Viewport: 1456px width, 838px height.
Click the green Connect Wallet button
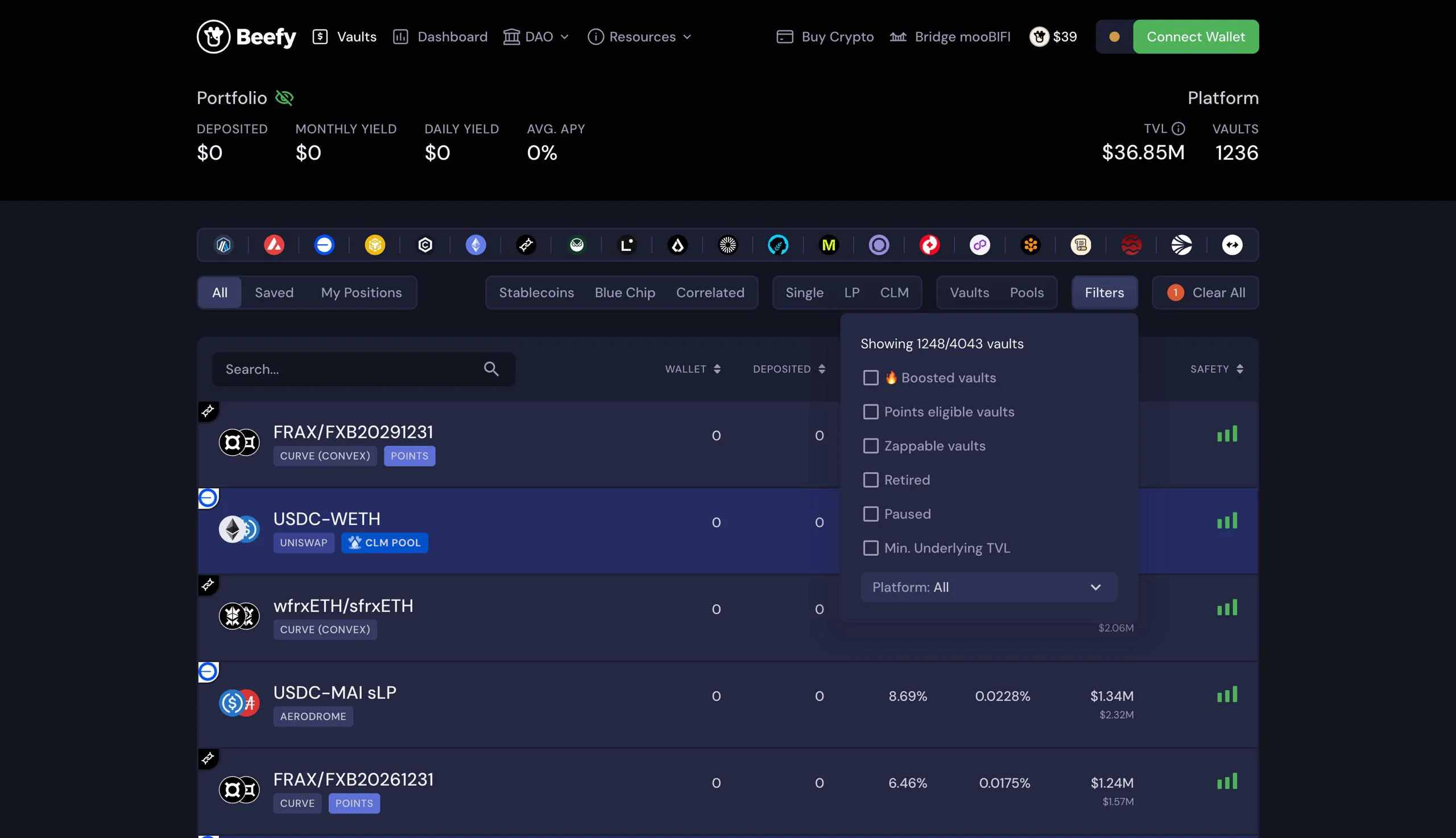pos(1196,37)
